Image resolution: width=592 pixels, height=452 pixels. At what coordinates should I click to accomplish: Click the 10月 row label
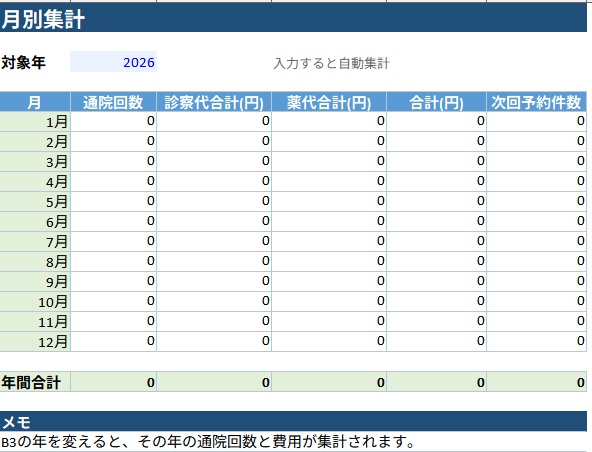[35, 302]
